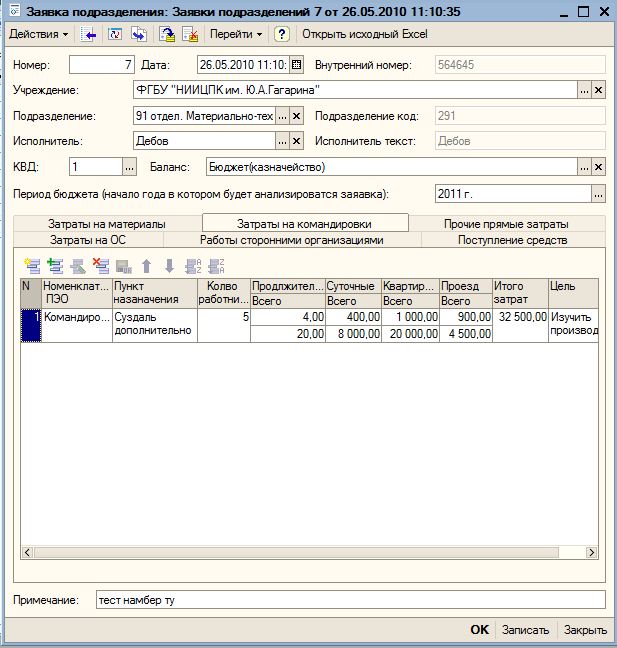Open the Поступление средств tab
The height and width of the screenshot is (648, 617).
coord(512,240)
